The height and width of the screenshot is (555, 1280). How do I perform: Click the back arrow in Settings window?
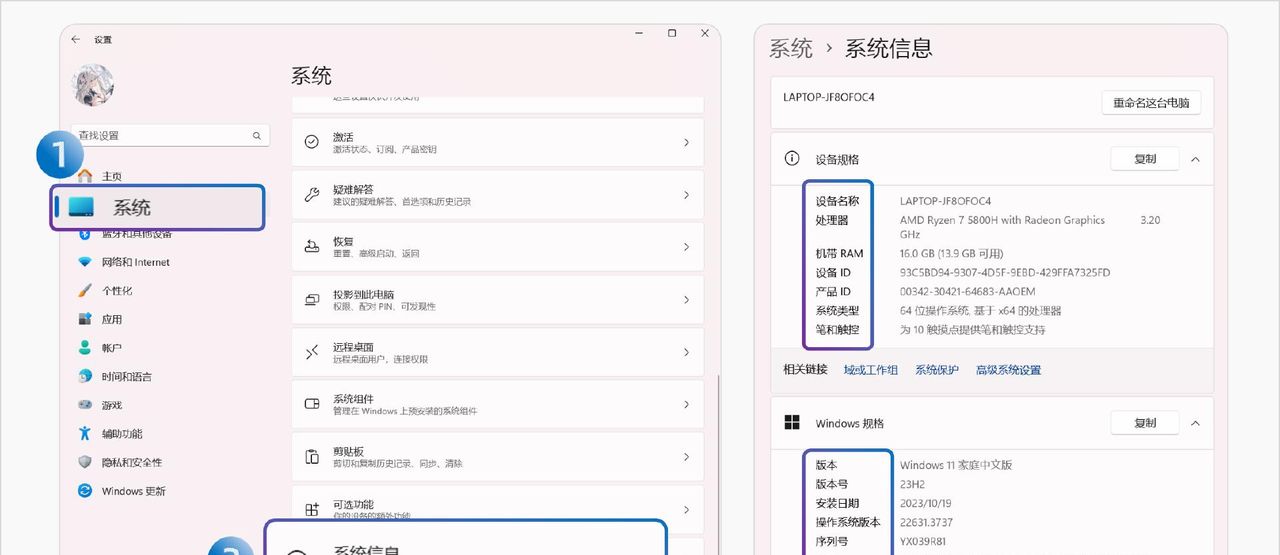pos(76,39)
